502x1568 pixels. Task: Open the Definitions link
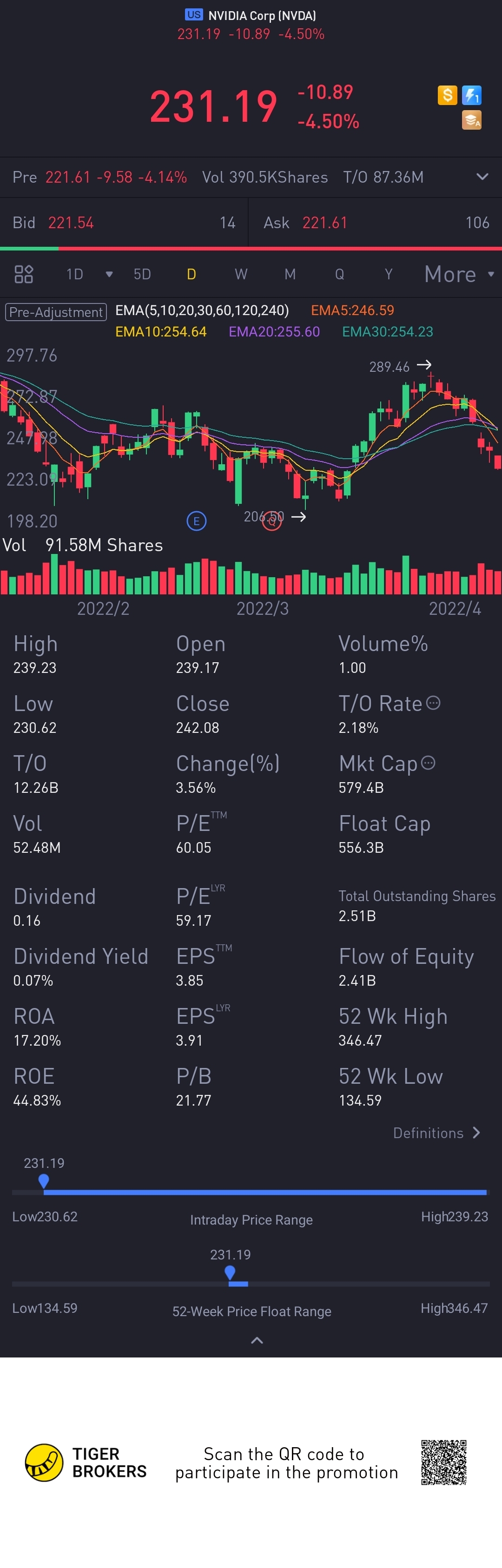tap(436, 1133)
